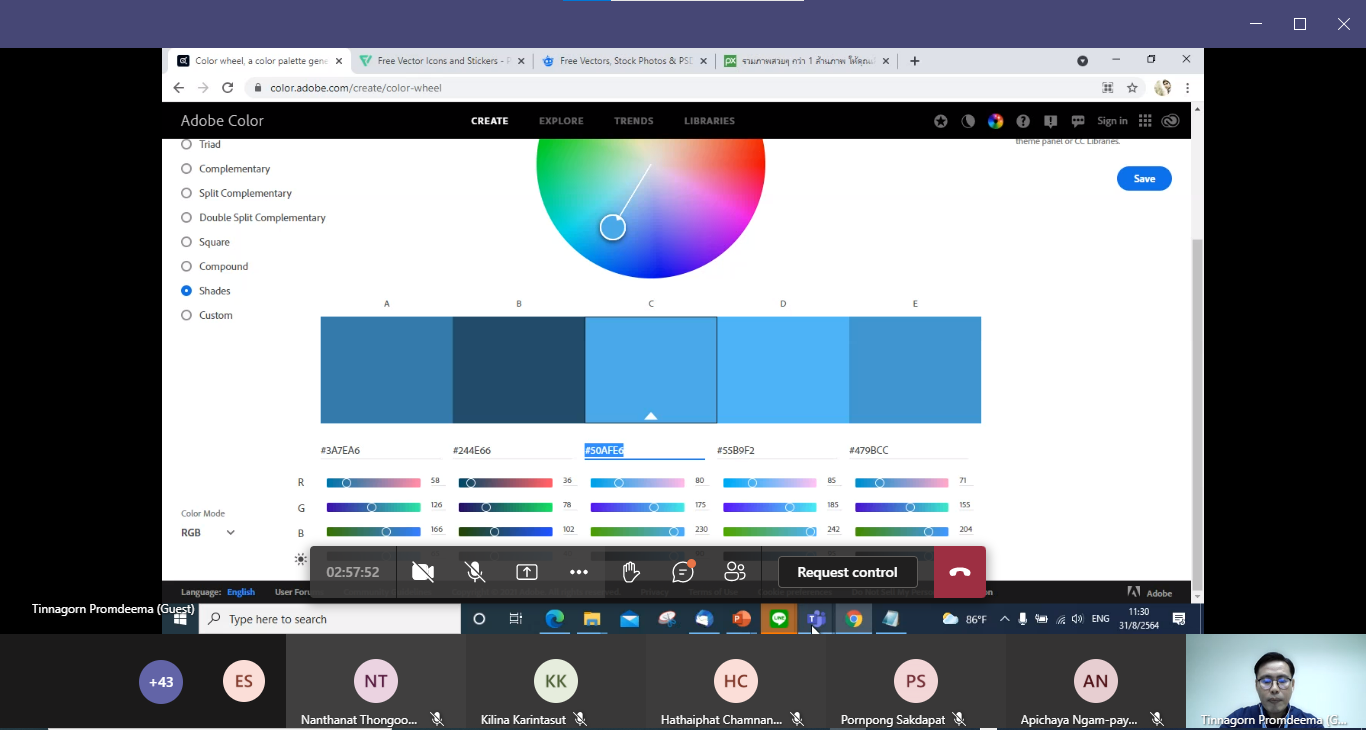This screenshot has width=1366, height=730.
Task: Open more actions ellipsis in call toolbar
Action: (579, 572)
